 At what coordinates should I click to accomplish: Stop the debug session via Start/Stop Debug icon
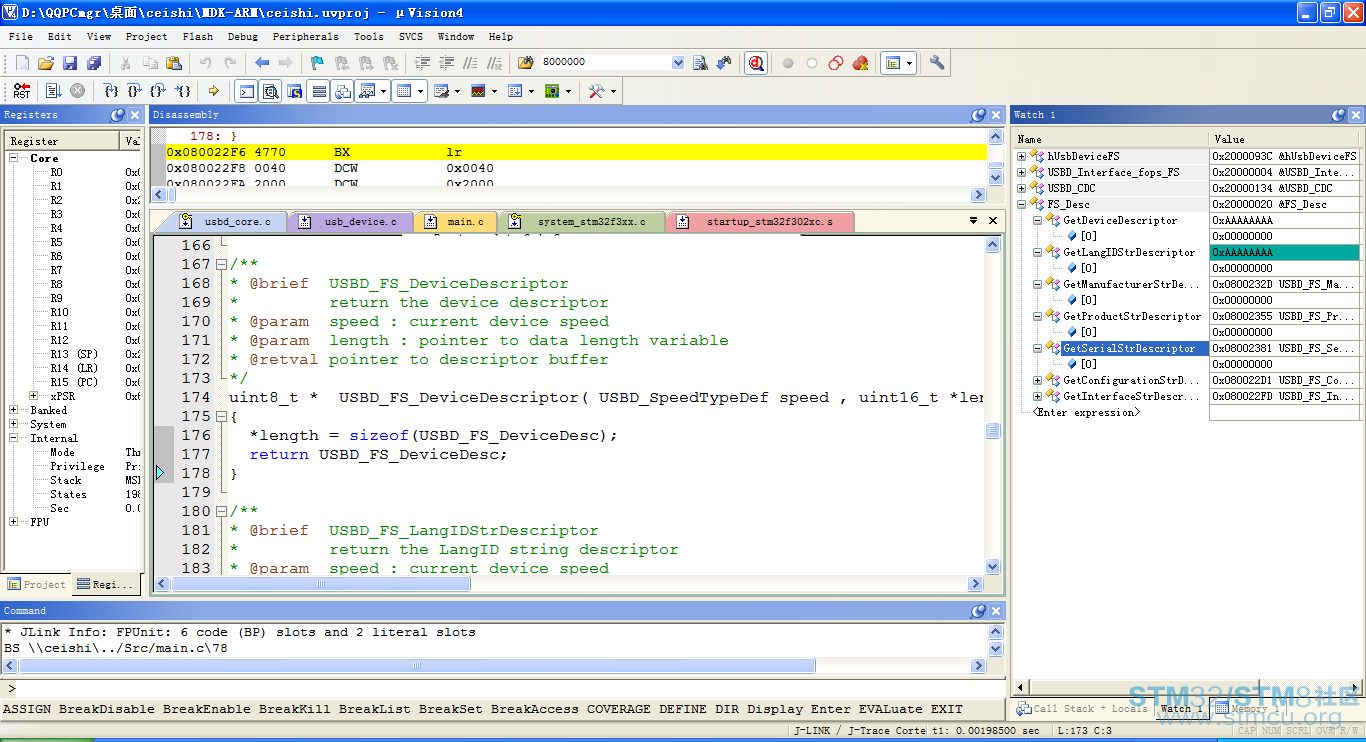756,63
